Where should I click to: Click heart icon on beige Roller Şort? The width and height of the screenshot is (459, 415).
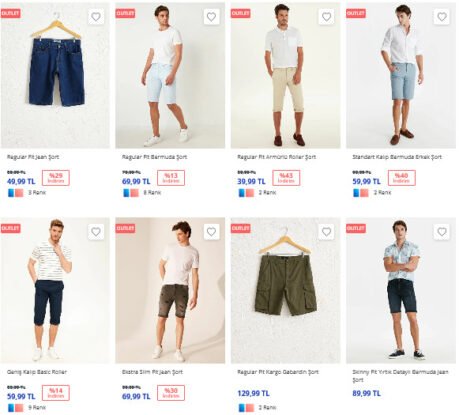click(x=326, y=17)
